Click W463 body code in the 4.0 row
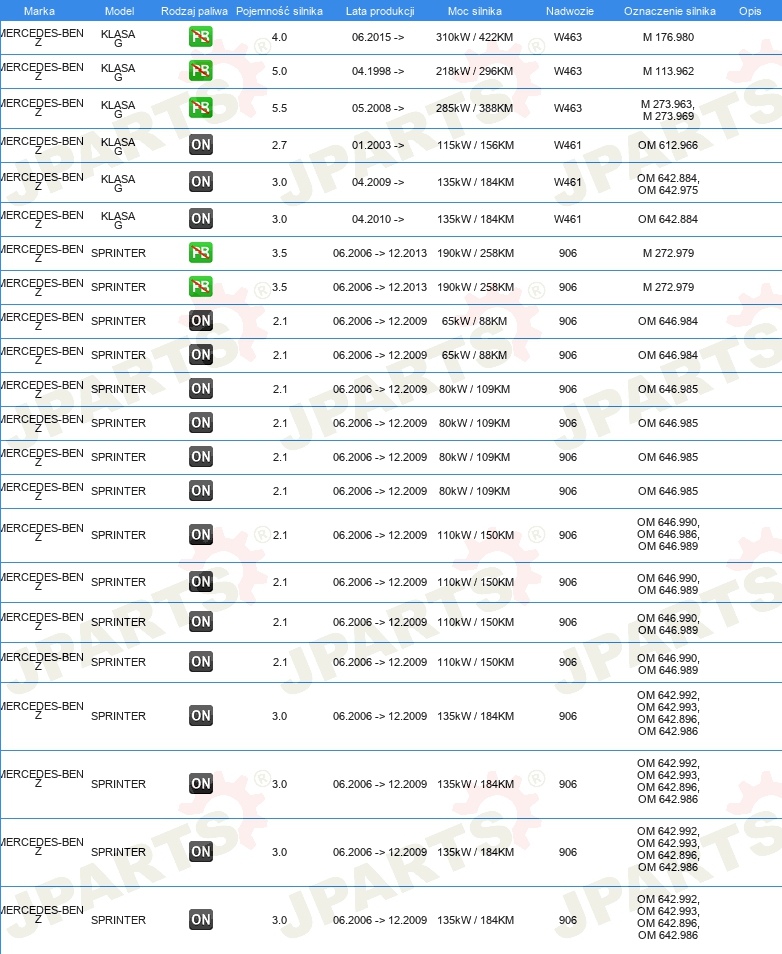 coord(568,37)
